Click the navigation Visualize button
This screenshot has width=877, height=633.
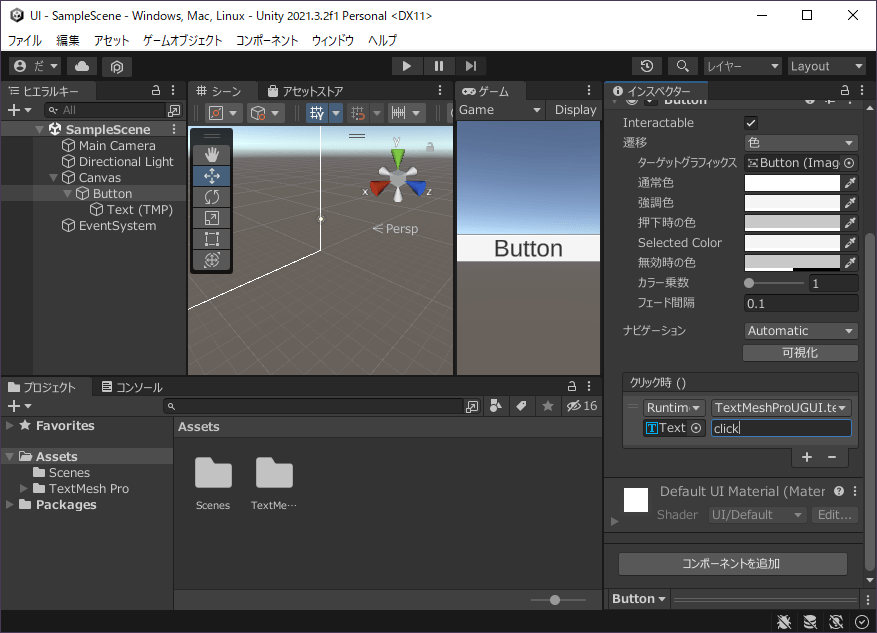pos(800,353)
